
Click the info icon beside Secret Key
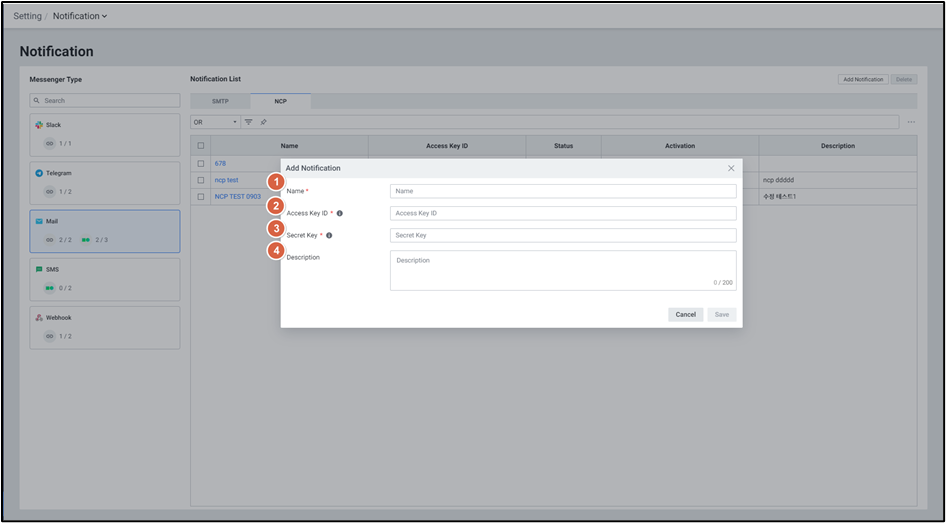tap(329, 236)
